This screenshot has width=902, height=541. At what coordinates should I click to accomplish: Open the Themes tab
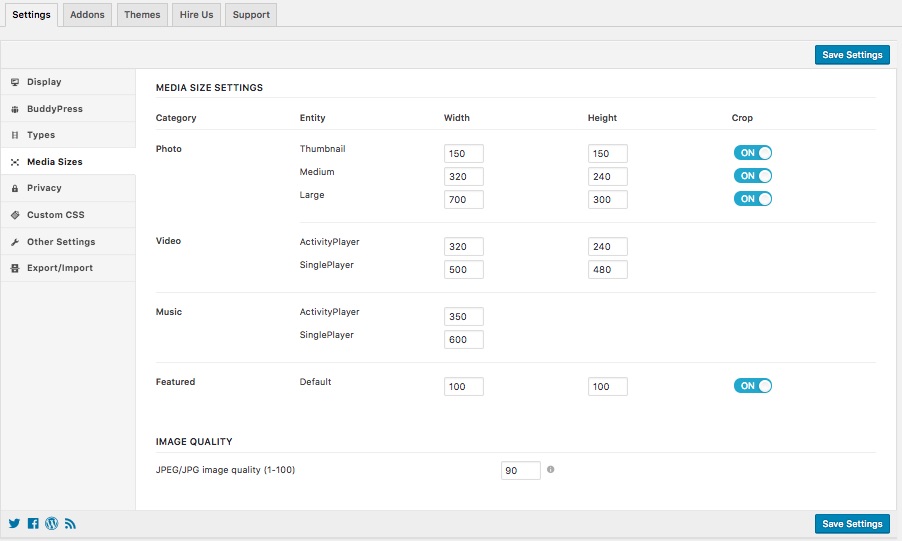point(142,15)
